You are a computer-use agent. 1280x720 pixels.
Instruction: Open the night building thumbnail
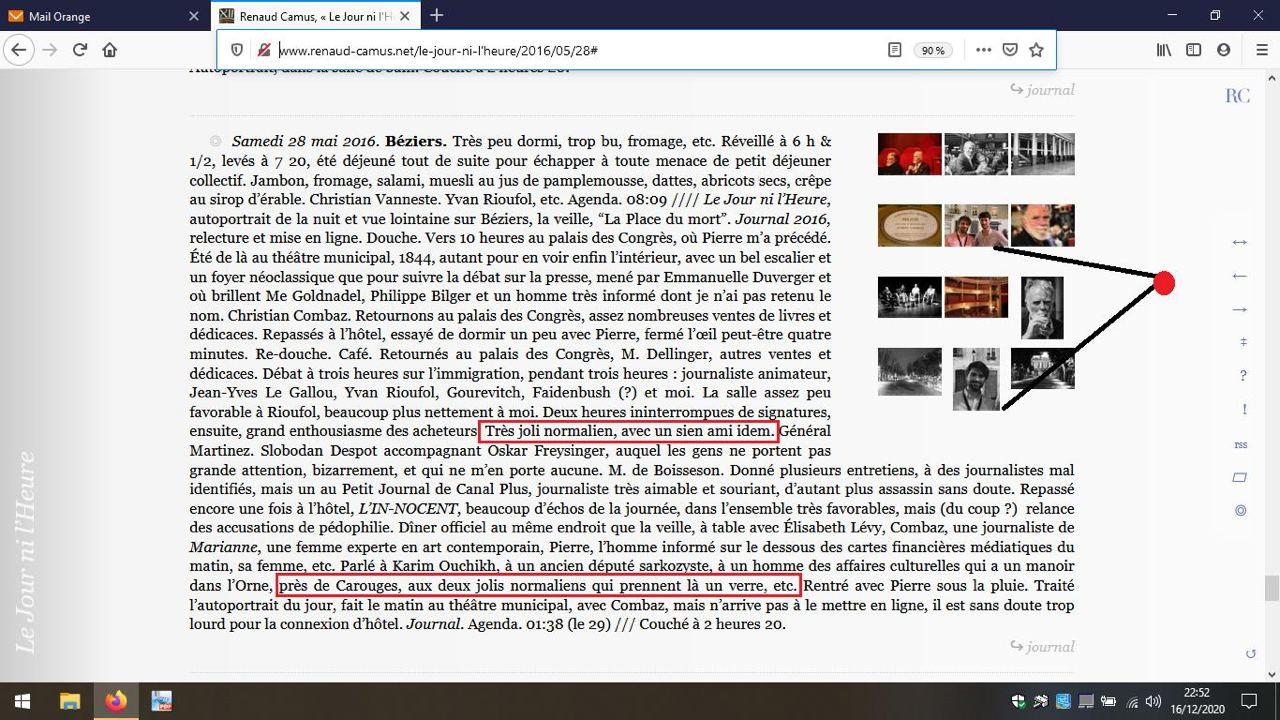[1043, 368]
